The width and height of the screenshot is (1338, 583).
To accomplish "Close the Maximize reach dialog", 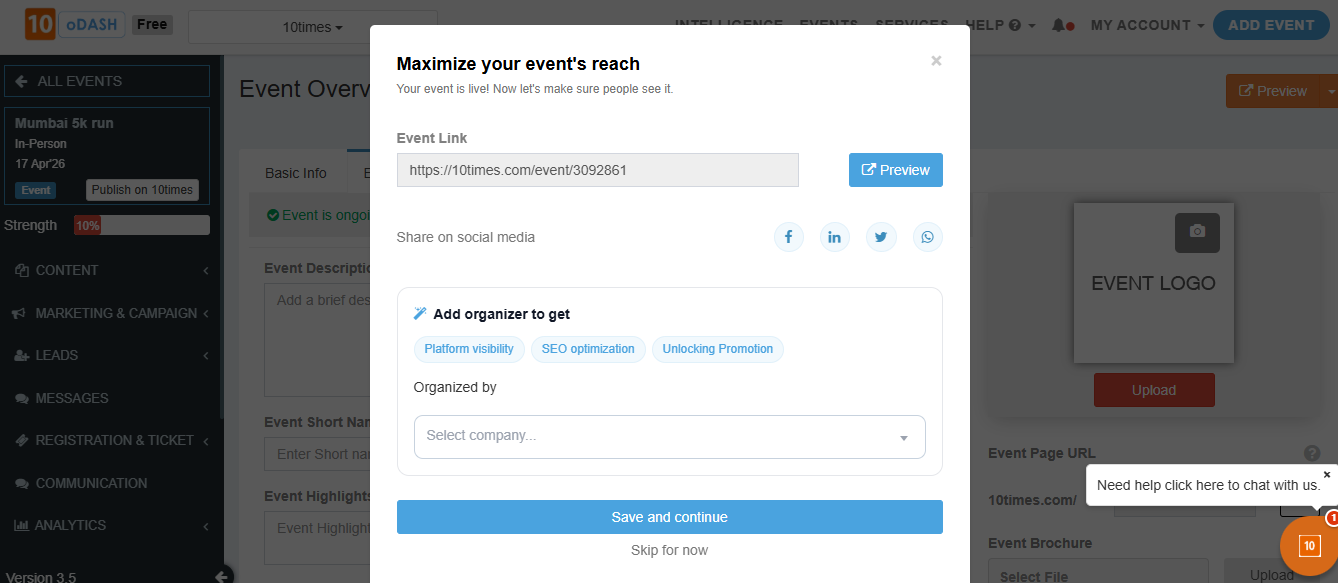I will coord(936,61).
